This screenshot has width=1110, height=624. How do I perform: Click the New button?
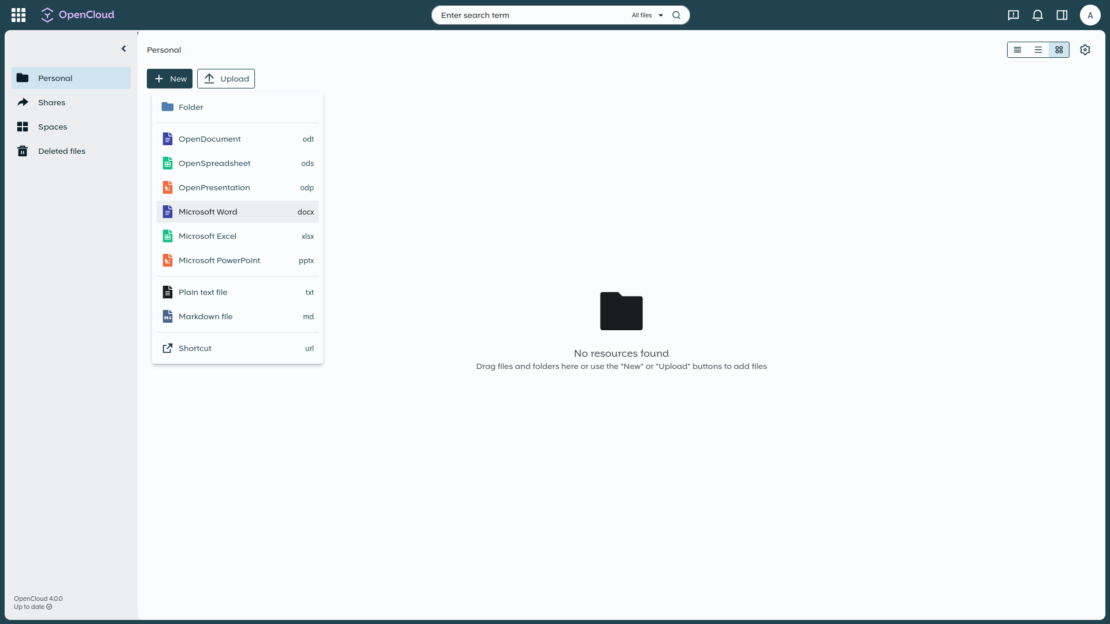(169, 79)
